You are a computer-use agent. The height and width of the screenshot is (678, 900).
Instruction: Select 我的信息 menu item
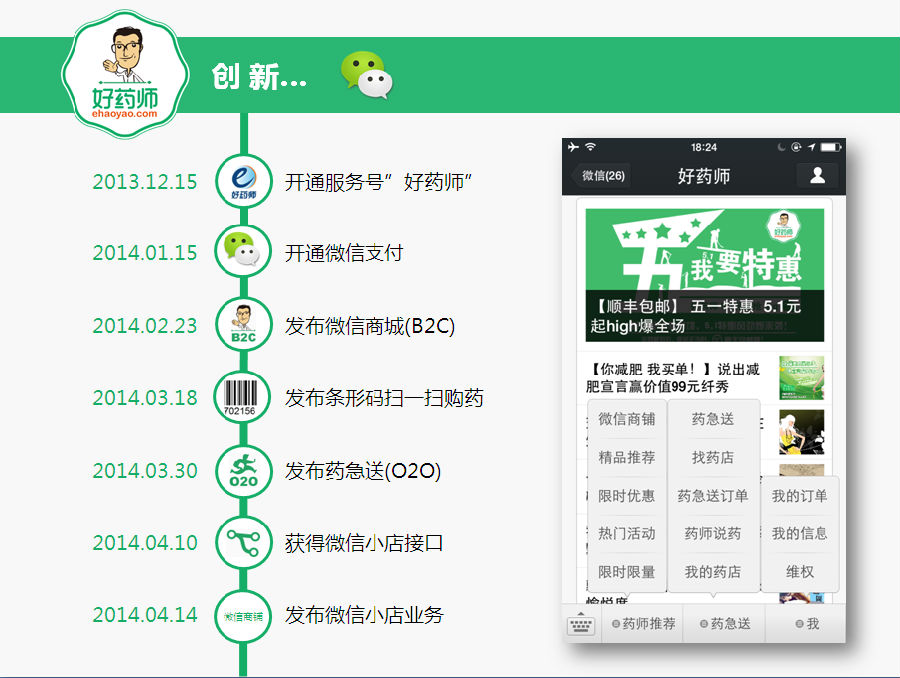[x=800, y=534]
